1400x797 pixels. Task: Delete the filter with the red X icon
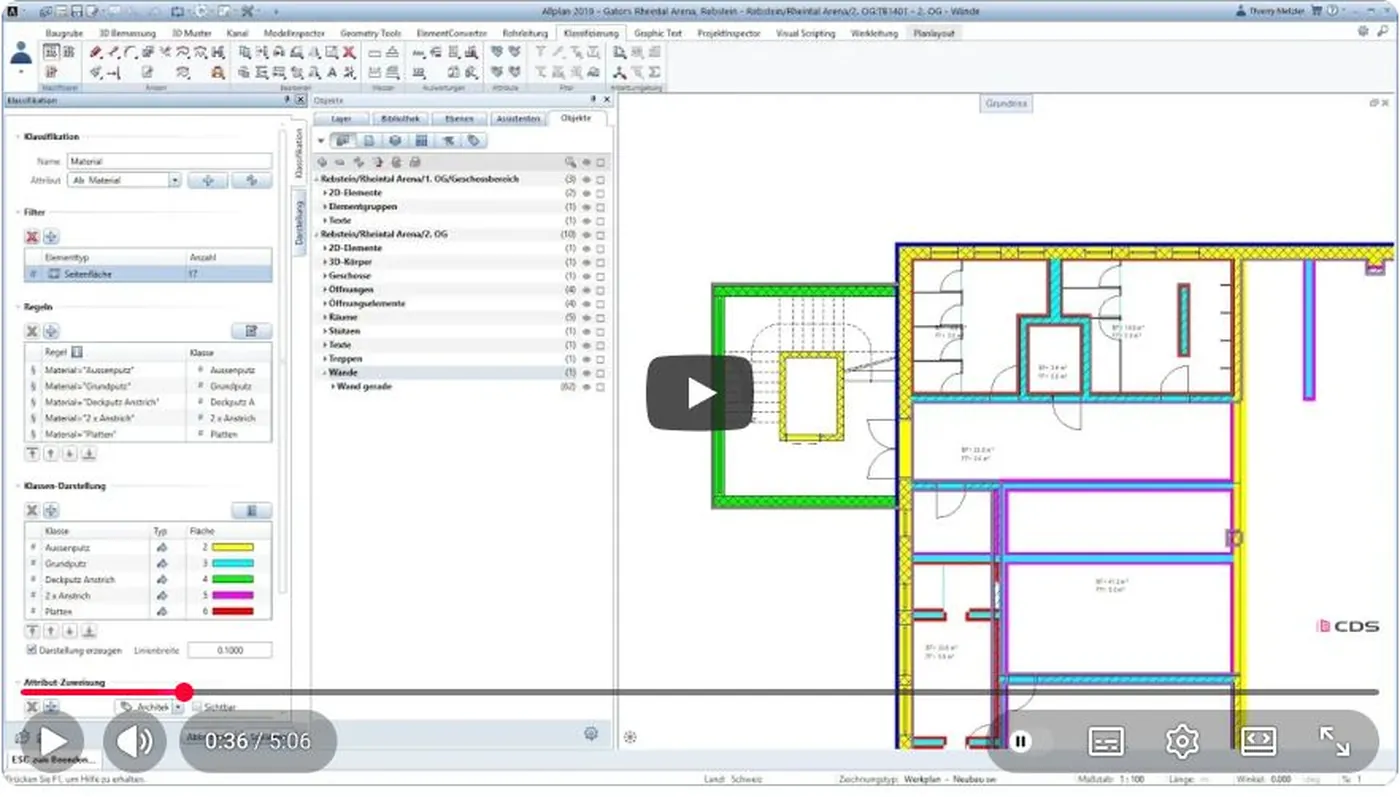tap(32, 237)
